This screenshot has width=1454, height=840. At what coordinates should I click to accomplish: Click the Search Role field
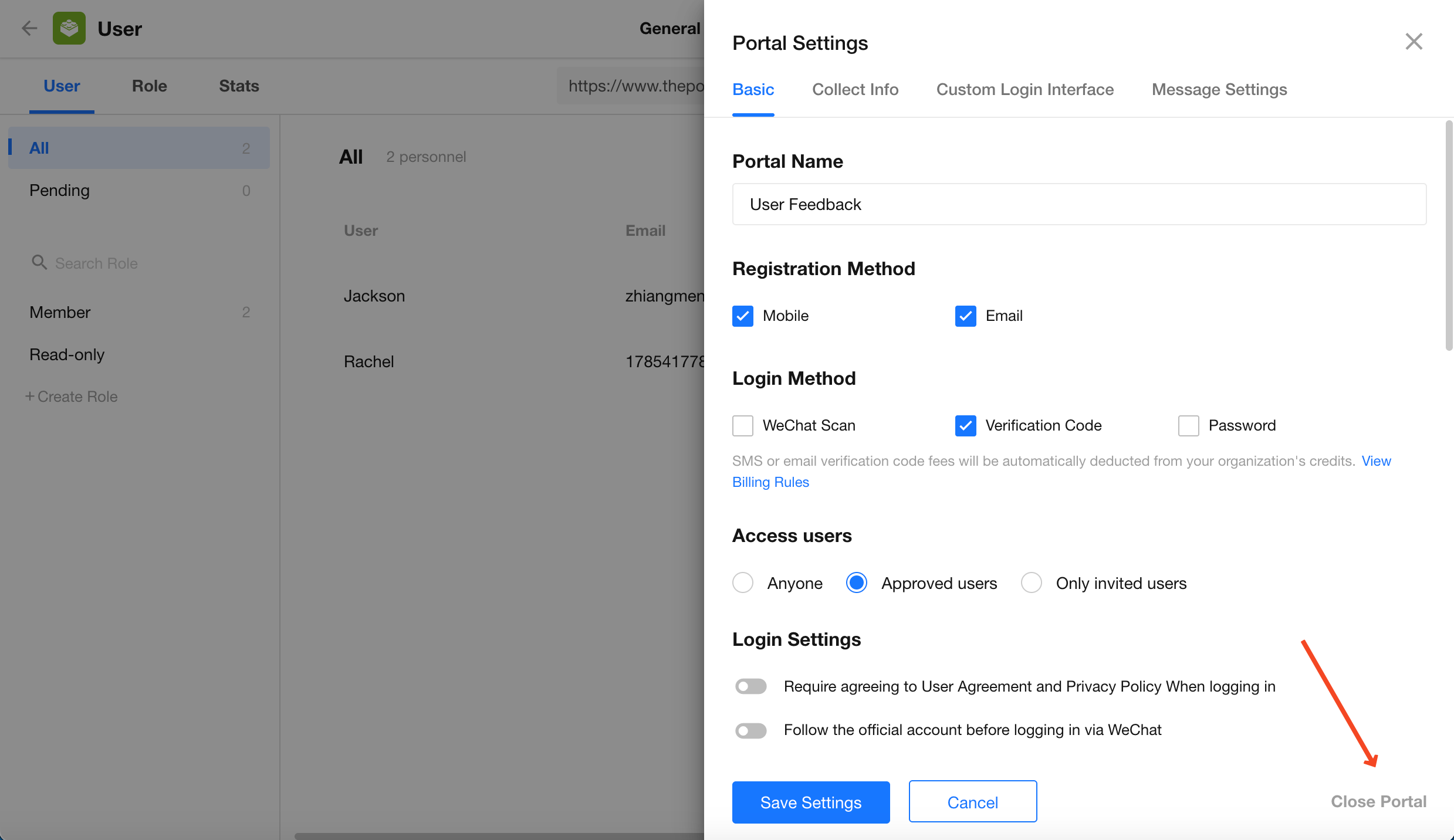[x=96, y=263]
